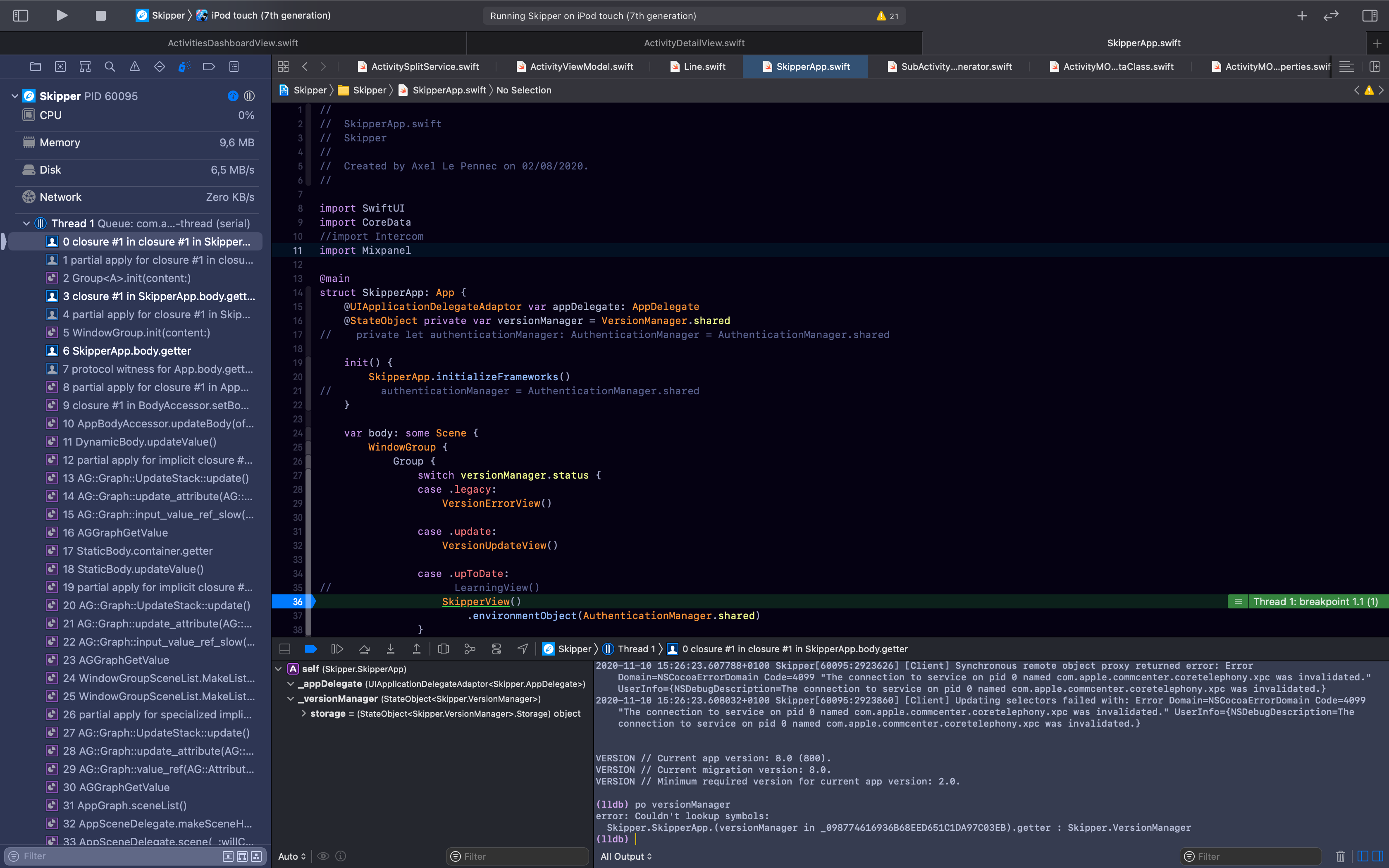This screenshot has height=868, width=1389.
Task: Collapse the Skipper PID 60095 process
Action: click(14, 96)
